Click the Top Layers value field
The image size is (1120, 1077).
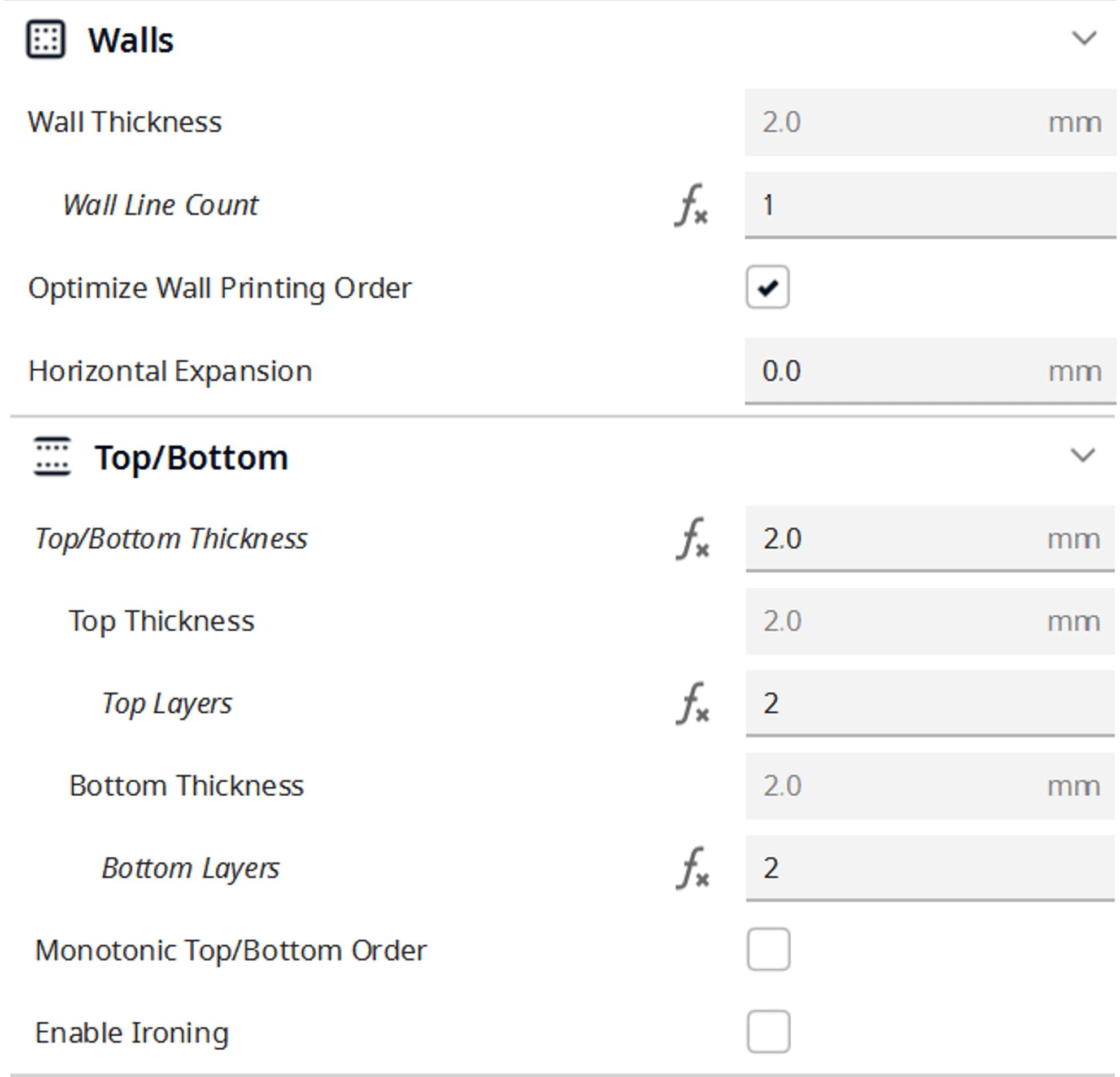929,703
